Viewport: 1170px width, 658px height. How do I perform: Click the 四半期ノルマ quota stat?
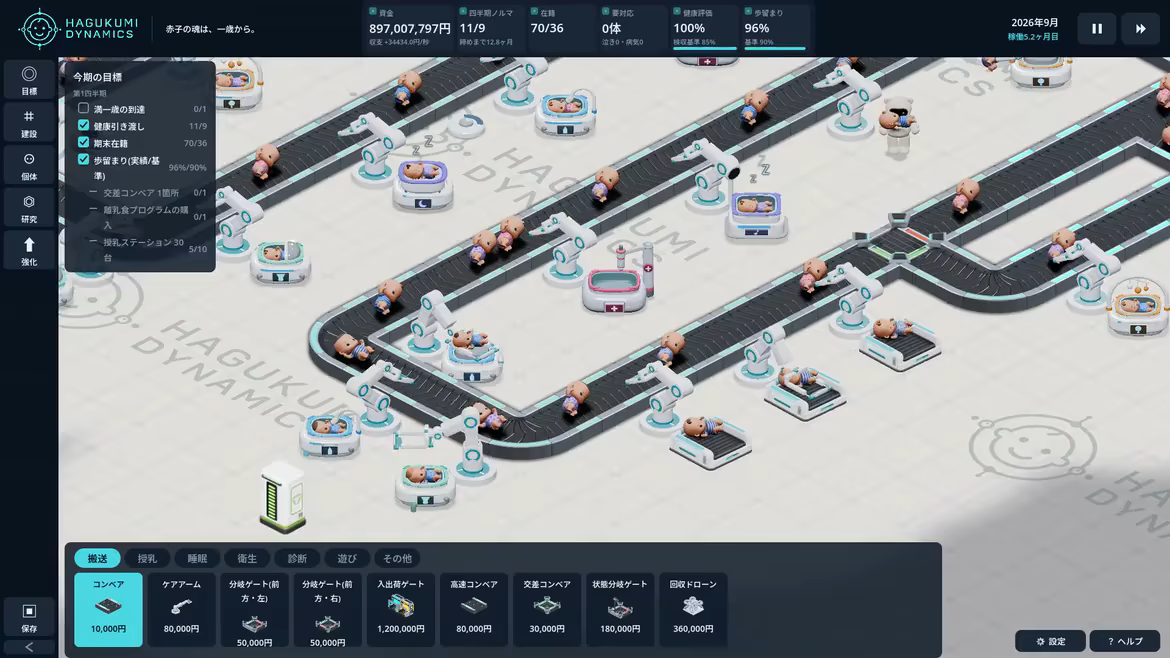(489, 28)
